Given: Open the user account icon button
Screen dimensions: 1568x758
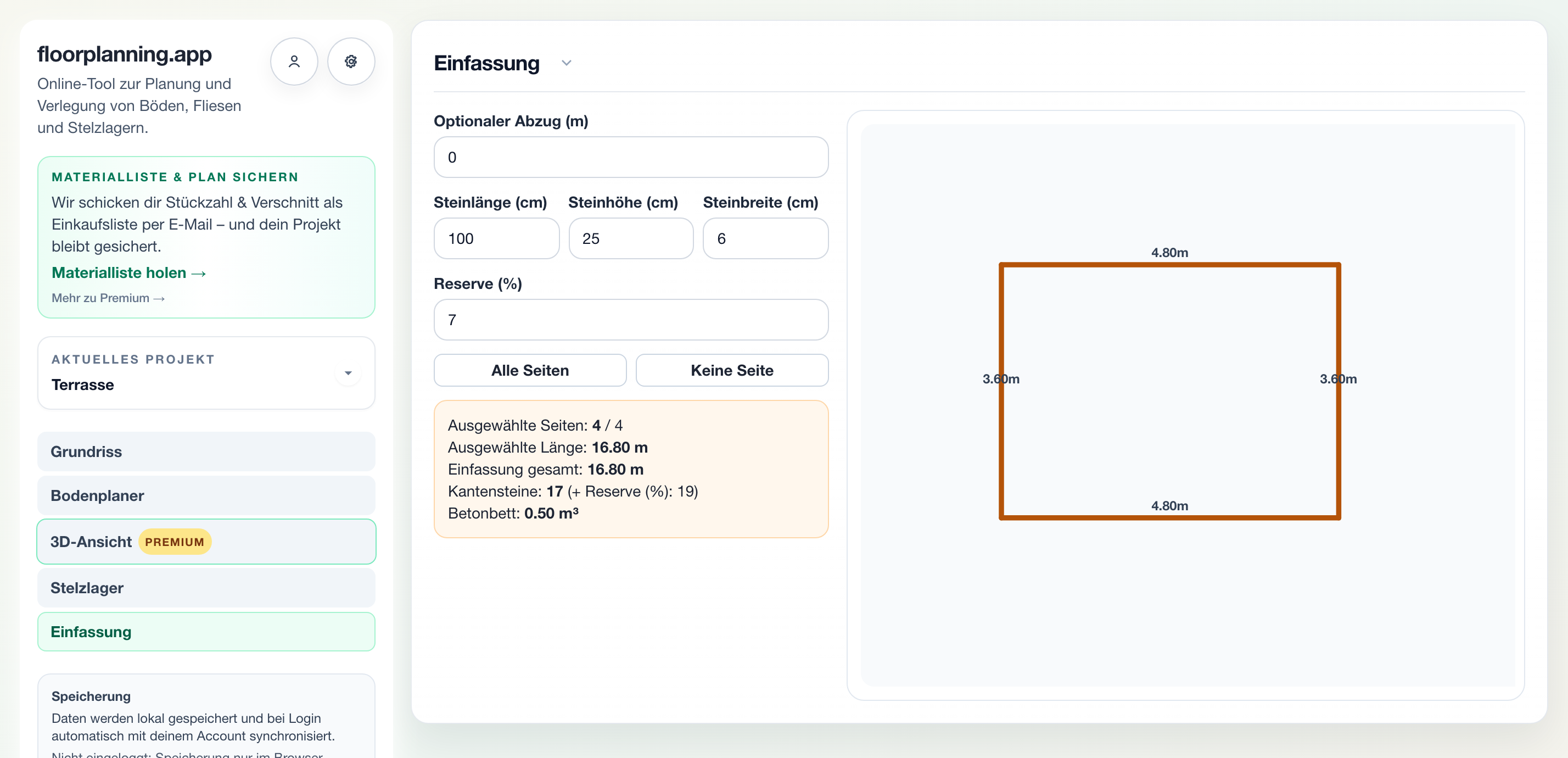Looking at the screenshot, I should [x=294, y=62].
